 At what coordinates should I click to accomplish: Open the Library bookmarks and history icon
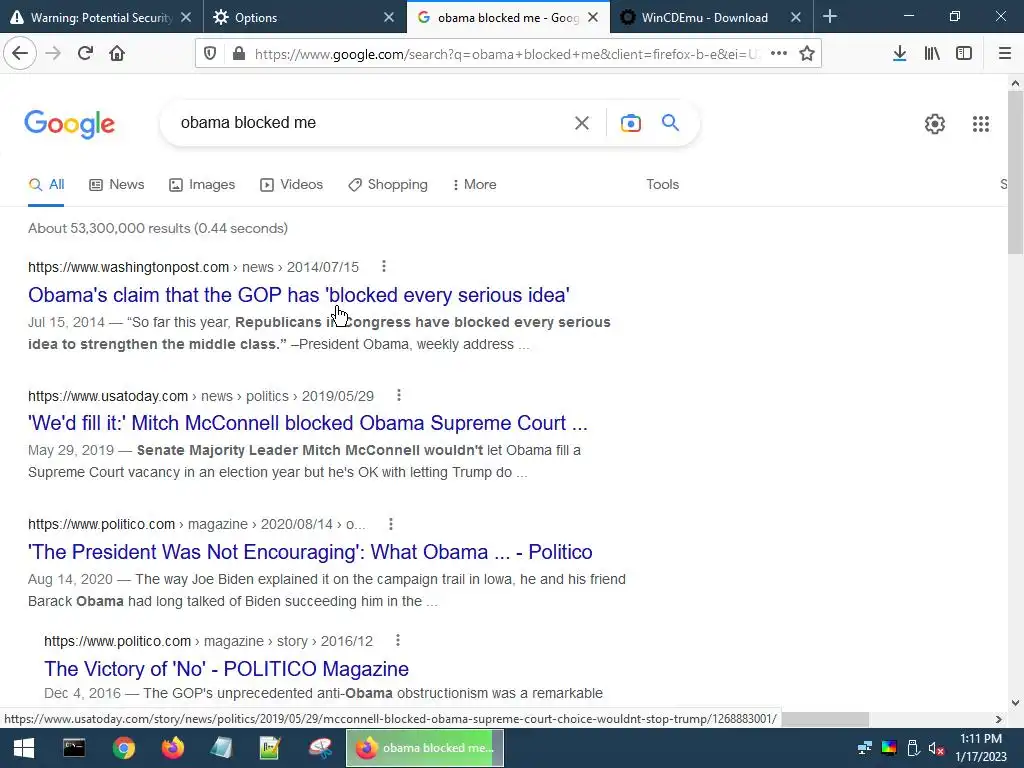pos(932,54)
